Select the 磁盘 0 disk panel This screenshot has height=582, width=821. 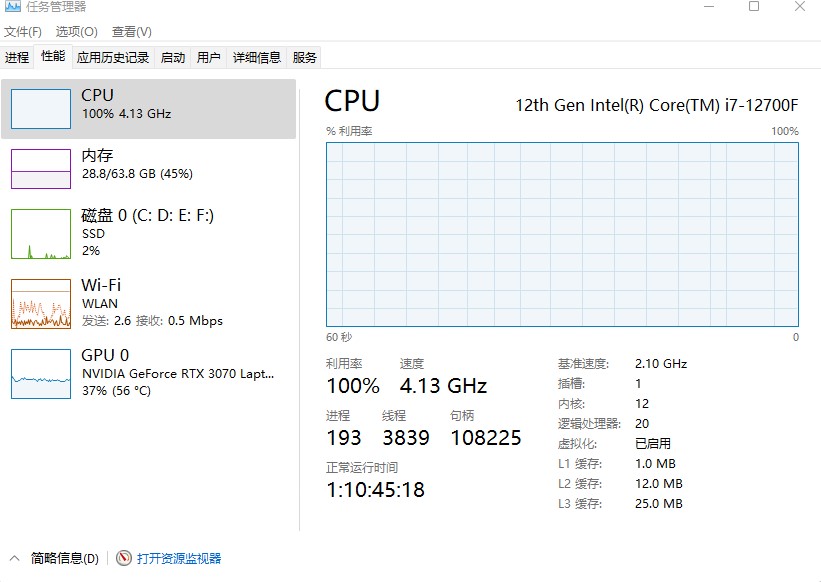coord(150,233)
